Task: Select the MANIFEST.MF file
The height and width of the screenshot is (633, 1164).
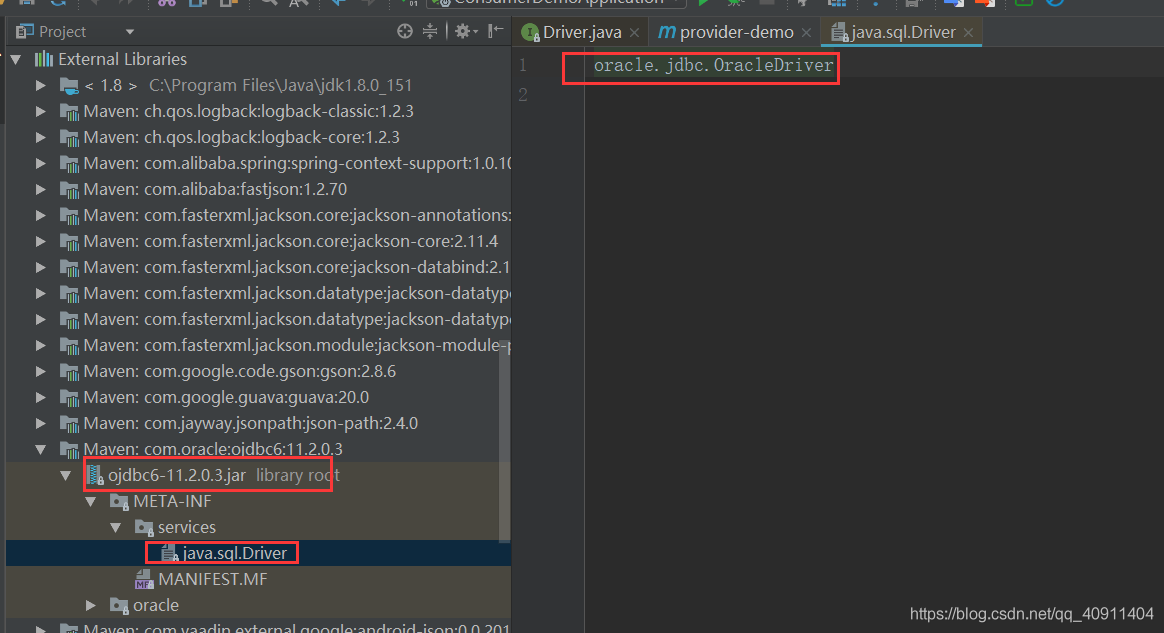Action: tap(258, 579)
